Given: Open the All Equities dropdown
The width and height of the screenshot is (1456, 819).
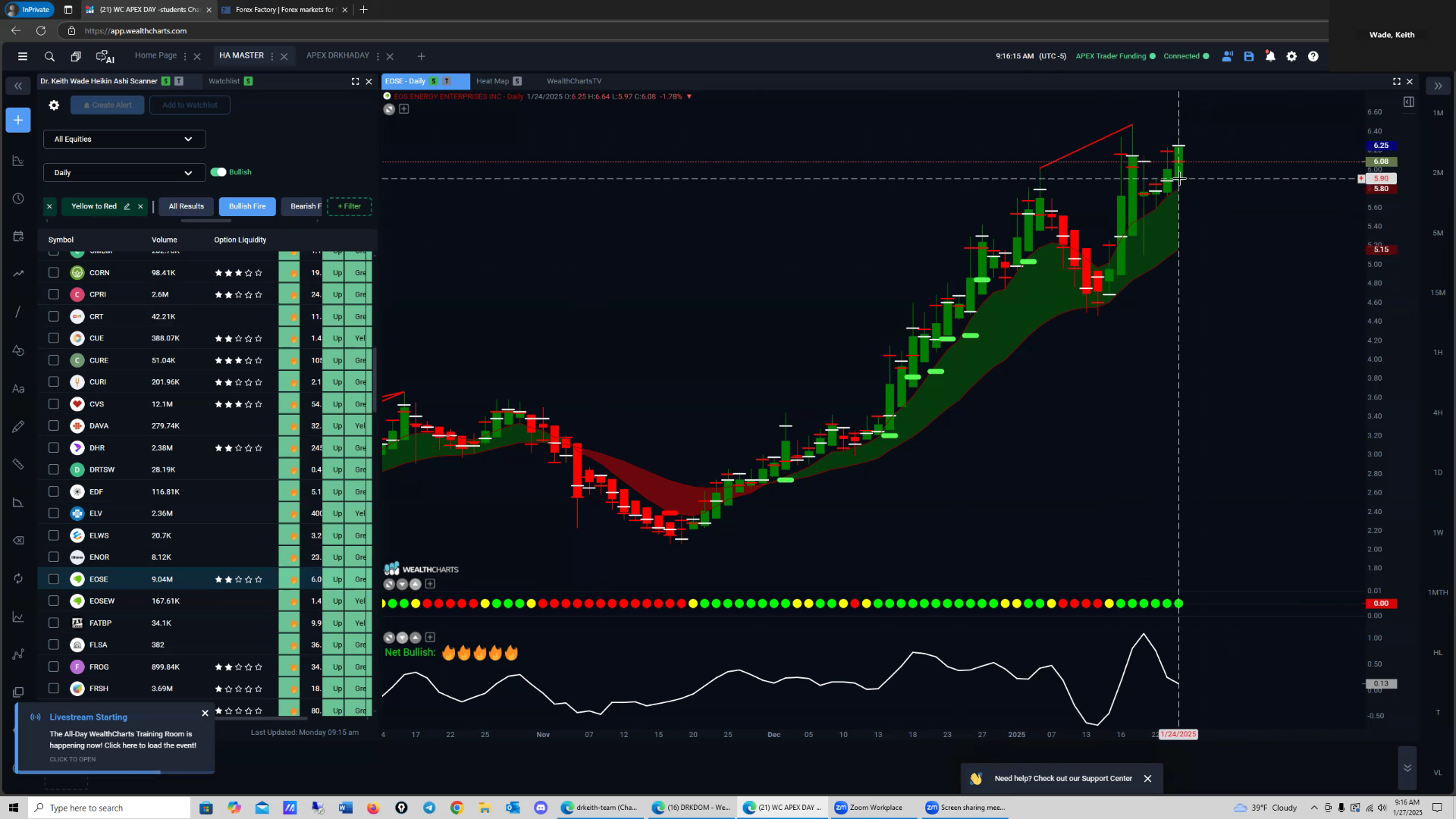Looking at the screenshot, I should 124,139.
